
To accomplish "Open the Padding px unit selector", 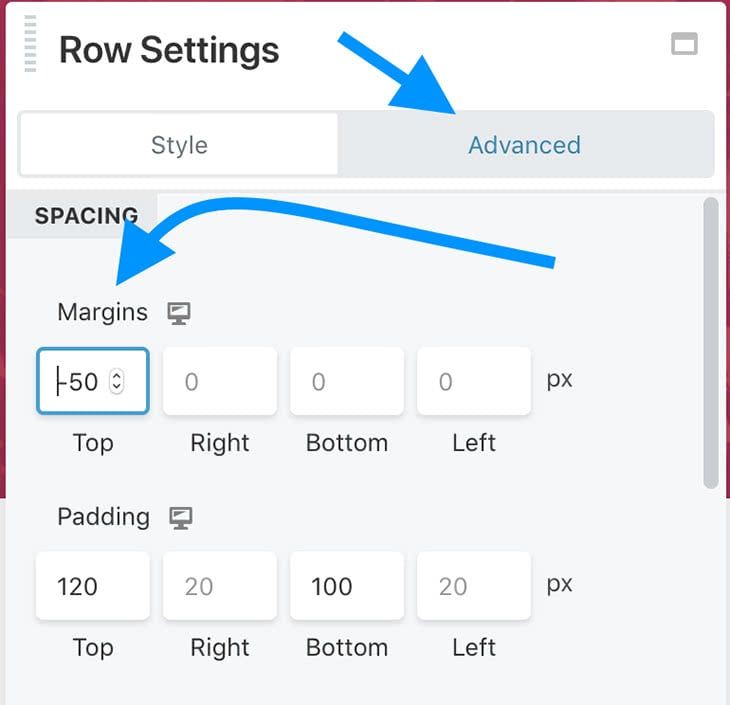I will 559,584.
